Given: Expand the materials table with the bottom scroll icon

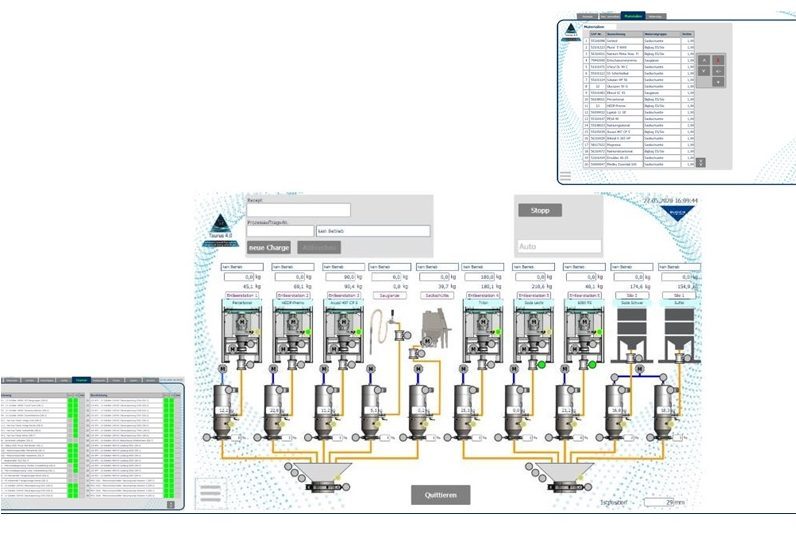Looking at the screenshot, I should tap(701, 162).
